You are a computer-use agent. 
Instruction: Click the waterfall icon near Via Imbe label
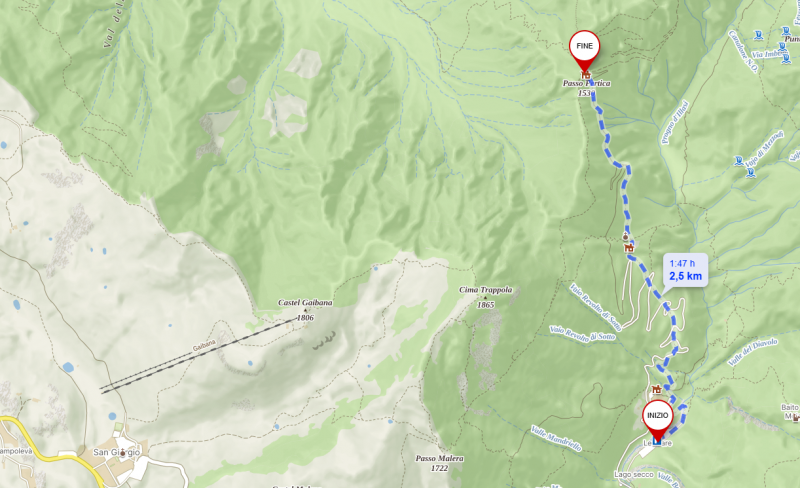click(x=783, y=47)
